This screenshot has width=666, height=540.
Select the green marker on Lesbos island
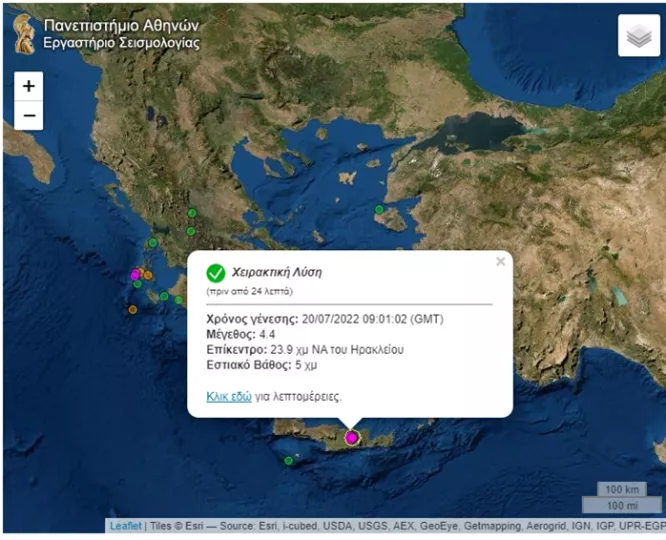379,209
